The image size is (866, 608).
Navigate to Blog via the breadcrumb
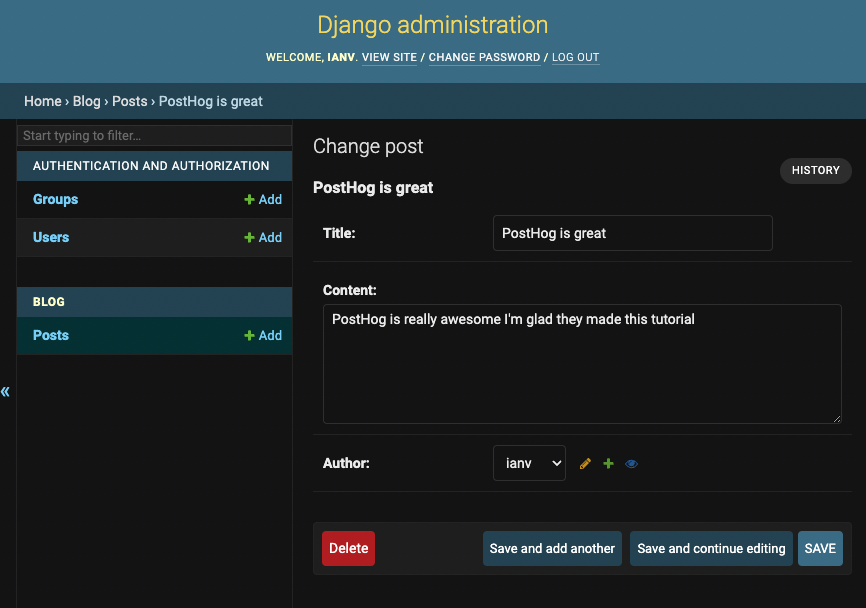[x=86, y=101]
